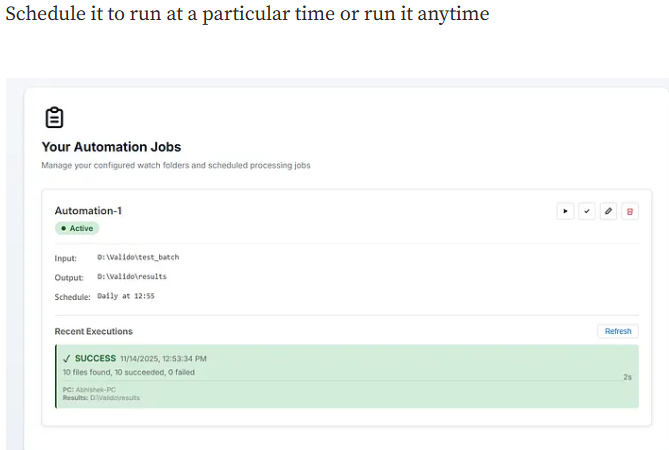The height and width of the screenshot is (450, 669).
Task: Click the Manage your configured watch folders subtitle
Action: (x=175, y=165)
